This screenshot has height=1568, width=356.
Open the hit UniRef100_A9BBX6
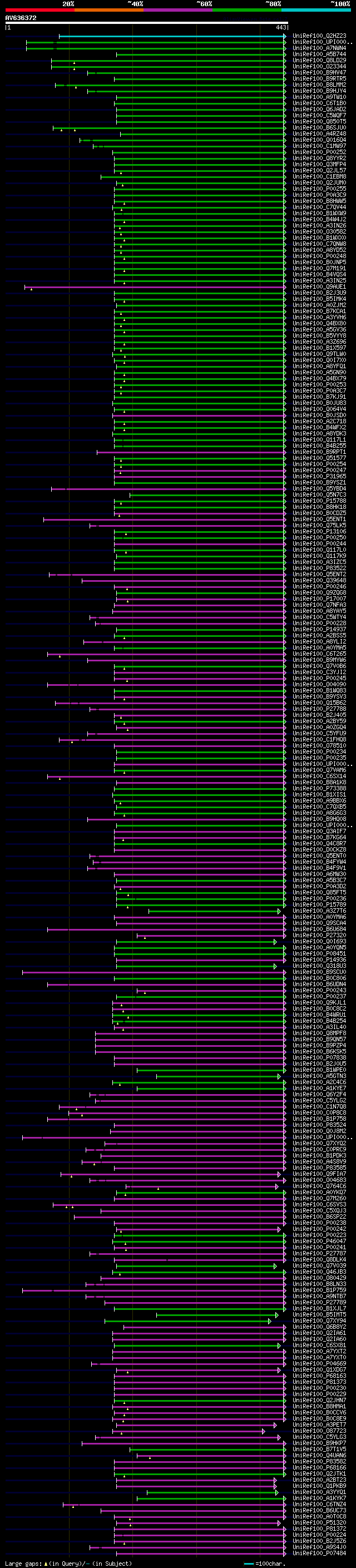(319, 801)
